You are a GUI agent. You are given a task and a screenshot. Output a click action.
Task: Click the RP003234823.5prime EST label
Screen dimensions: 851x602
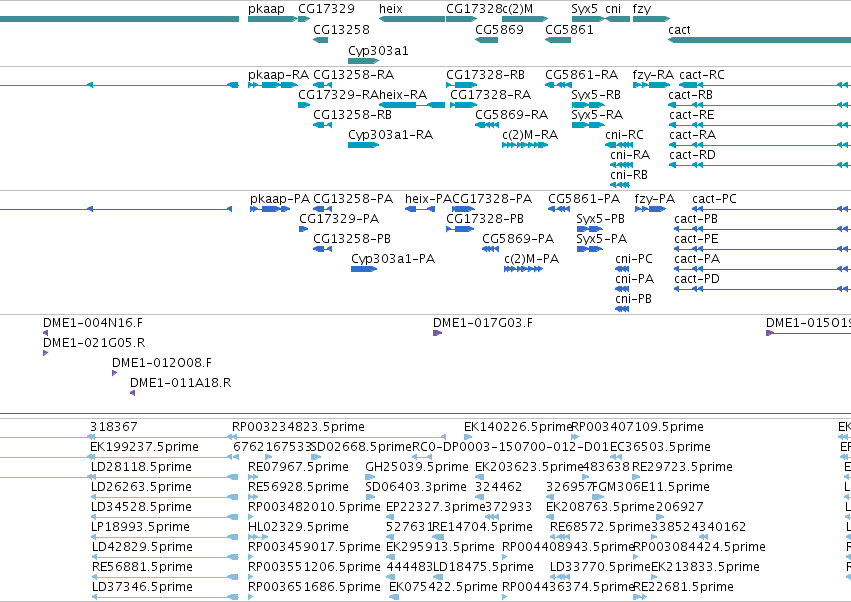click(298, 427)
